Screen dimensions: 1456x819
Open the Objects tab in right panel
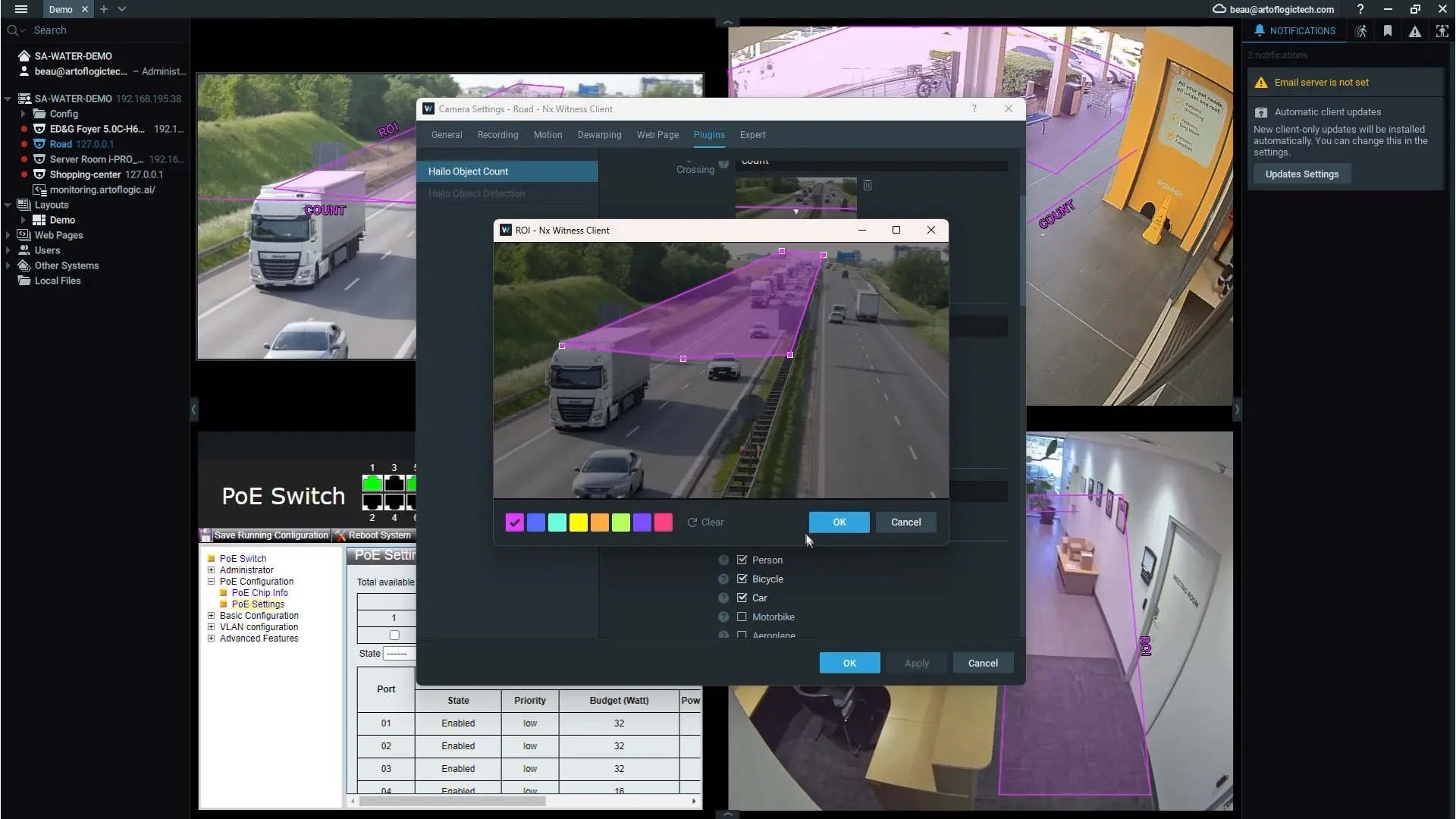(1442, 31)
